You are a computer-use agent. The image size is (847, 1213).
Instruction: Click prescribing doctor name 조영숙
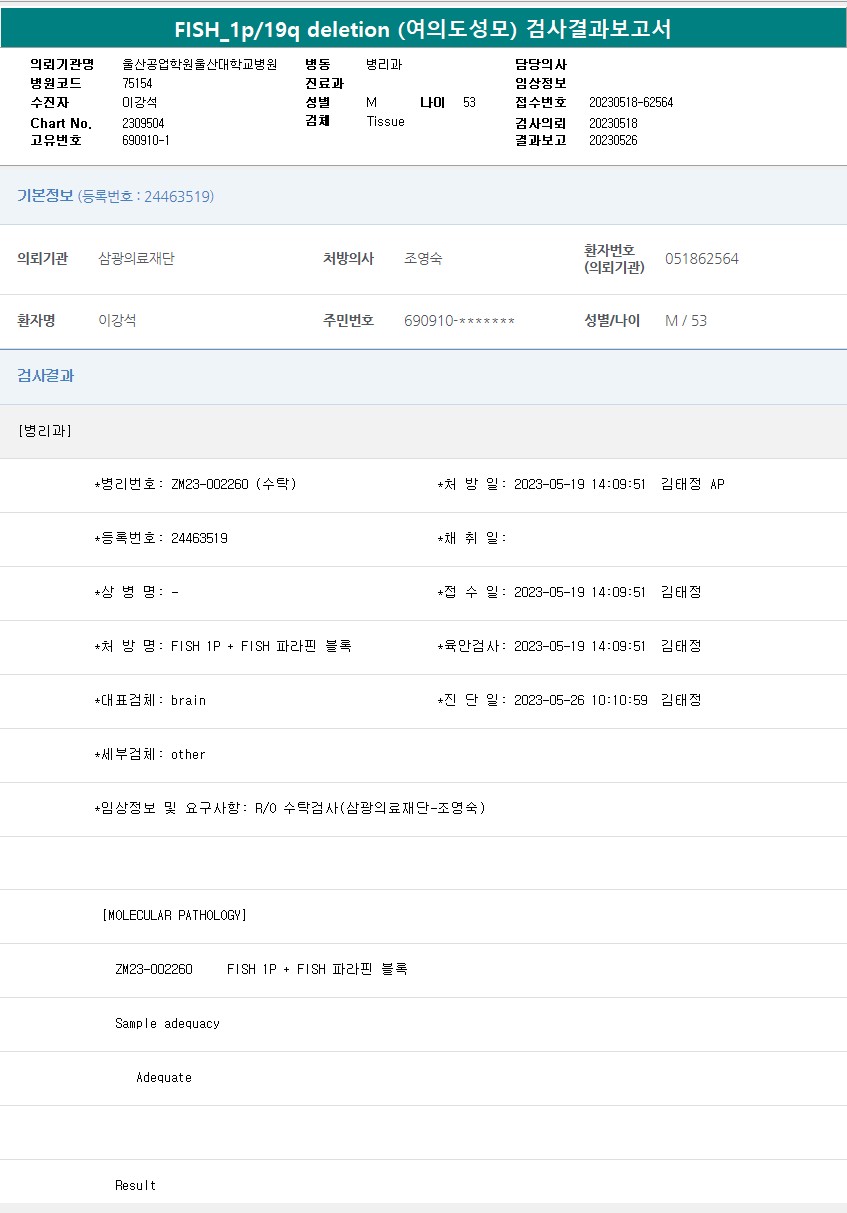[423, 259]
